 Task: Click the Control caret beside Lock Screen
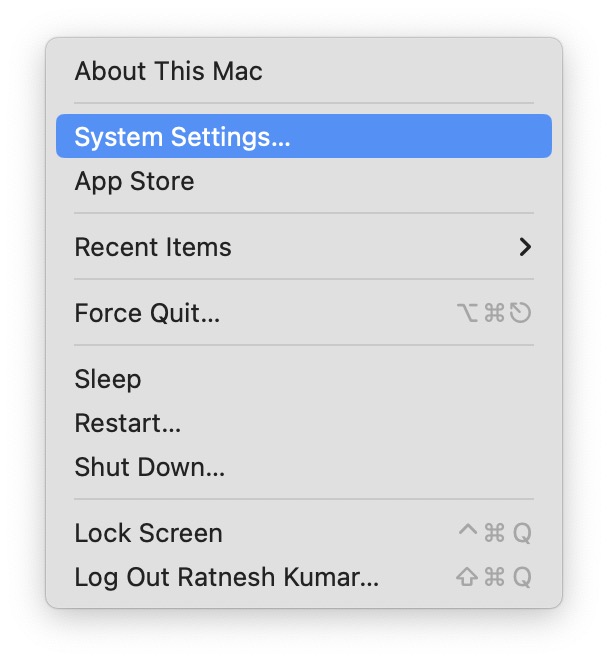tap(467, 531)
